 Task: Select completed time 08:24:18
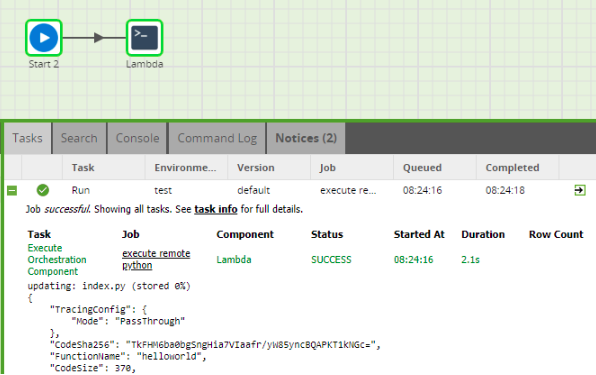click(505, 190)
